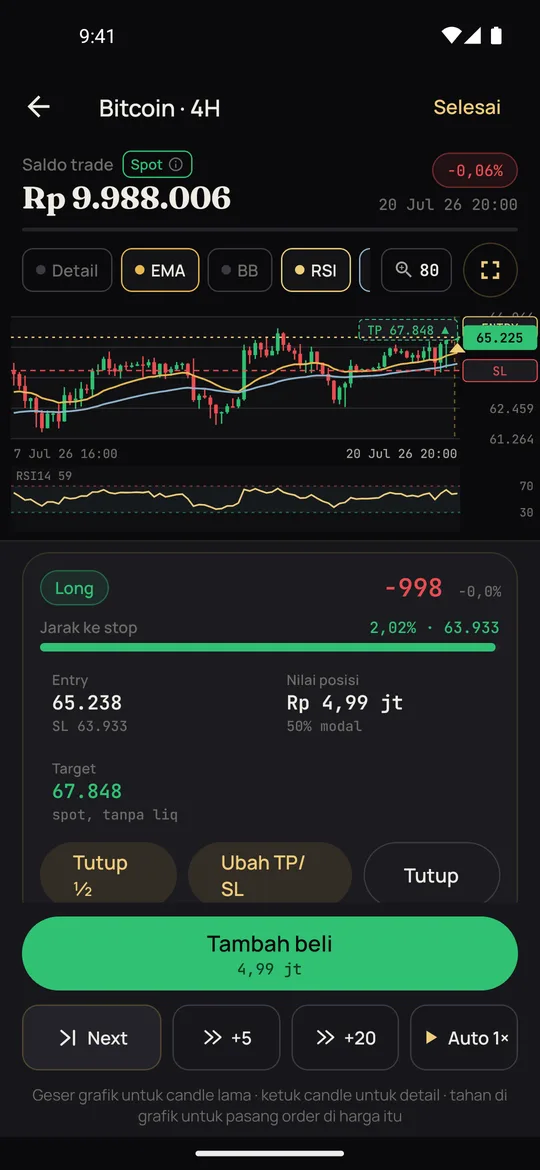This screenshot has width=540, height=1170.
Task: Expand chart to fullscreen
Action: coord(490,270)
